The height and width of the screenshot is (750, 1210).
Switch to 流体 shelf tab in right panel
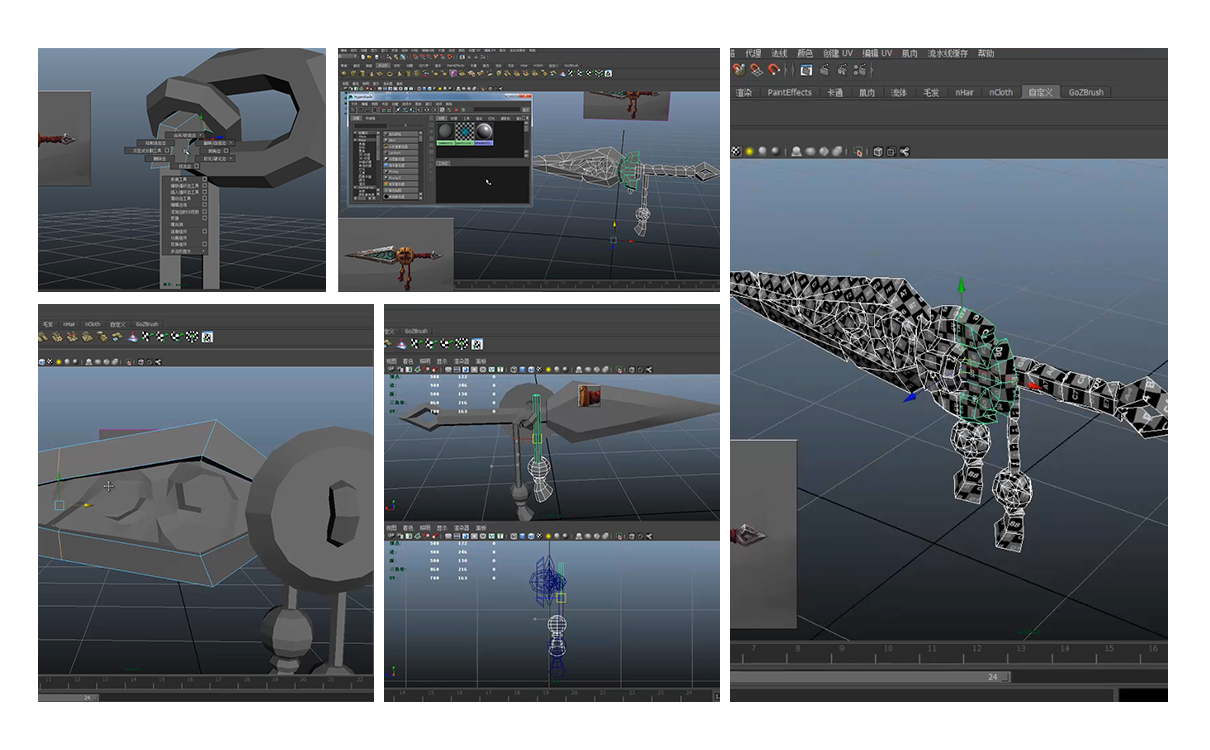coord(899,92)
